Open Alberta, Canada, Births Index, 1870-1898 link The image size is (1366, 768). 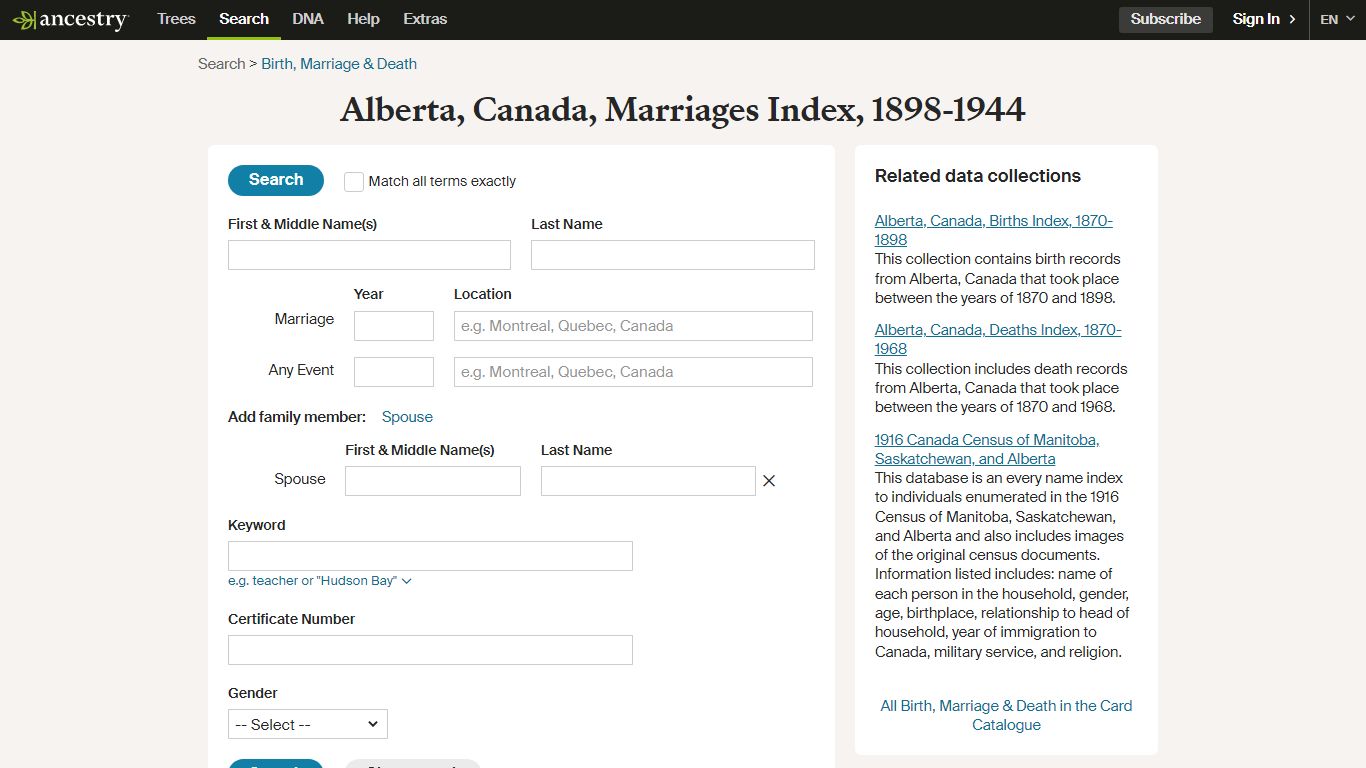point(994,230)
